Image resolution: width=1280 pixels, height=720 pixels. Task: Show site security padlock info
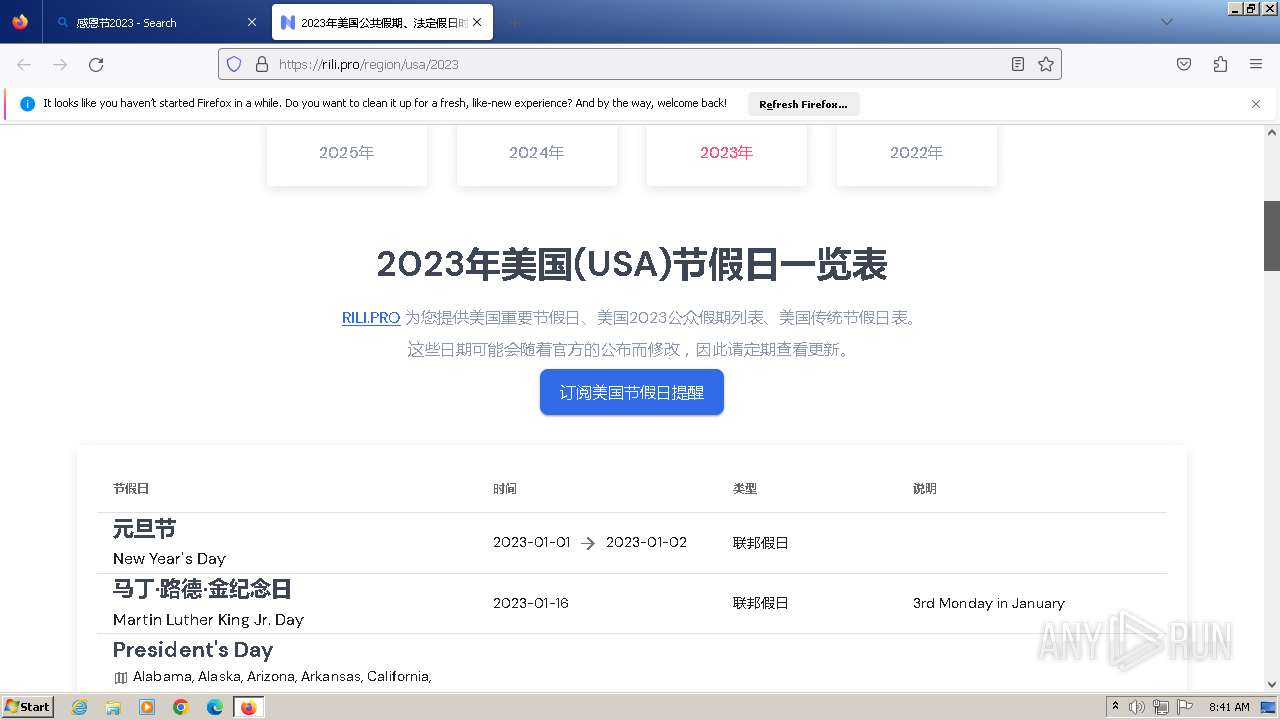tap(262, 64)
